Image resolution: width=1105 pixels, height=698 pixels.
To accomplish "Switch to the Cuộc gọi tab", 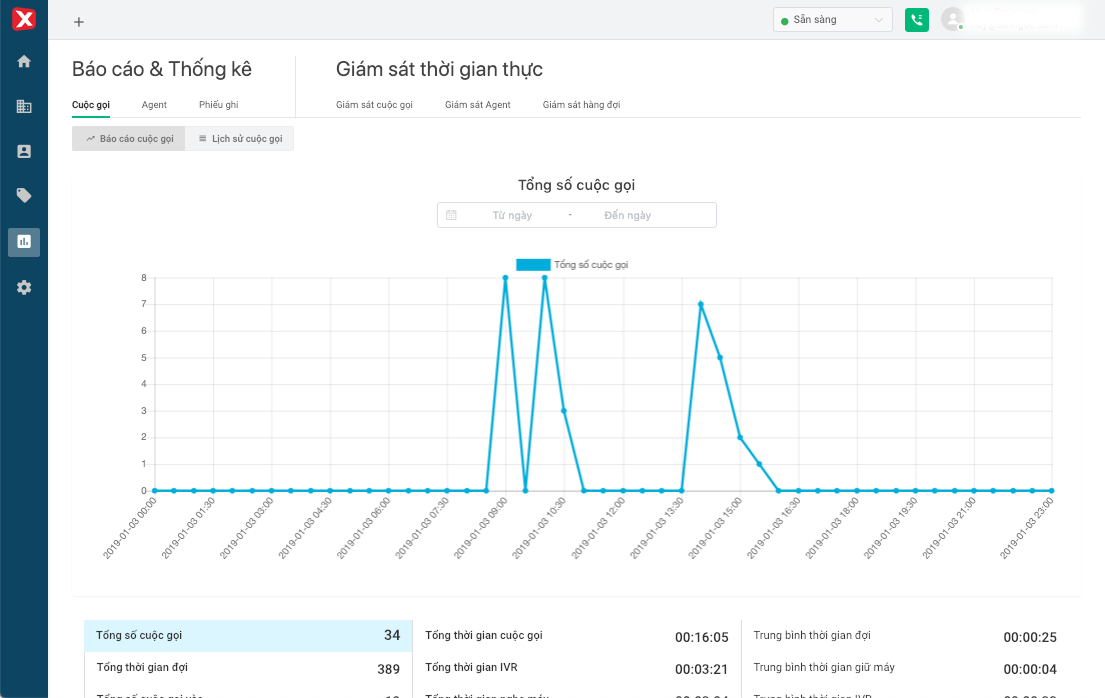I will [x=91, y=104].
